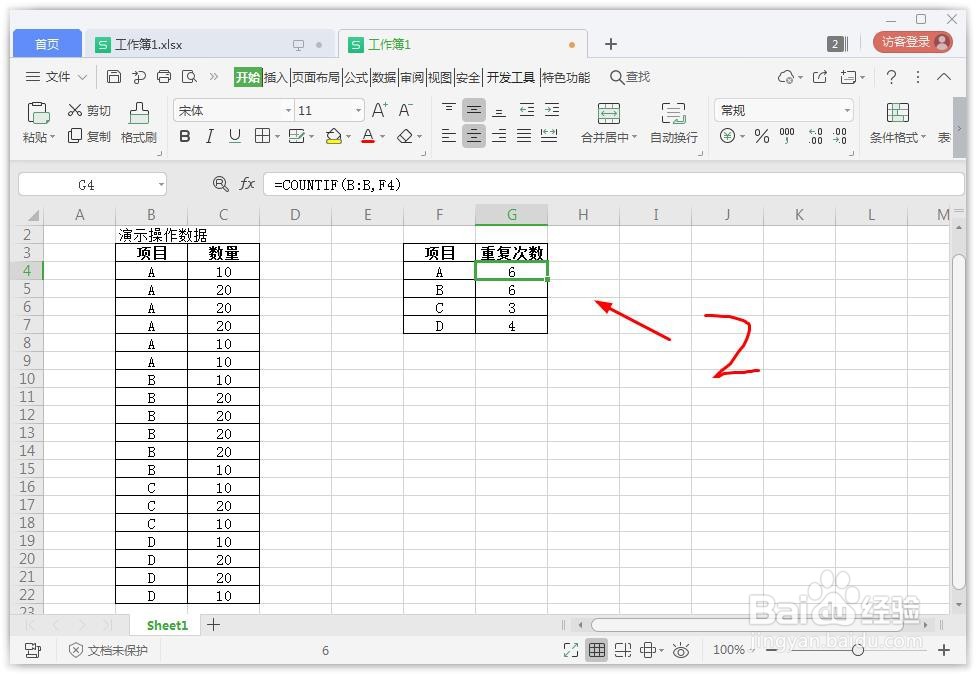Open new document tab with plus
This screenshot has height=674, width=976.
[611, 44]
